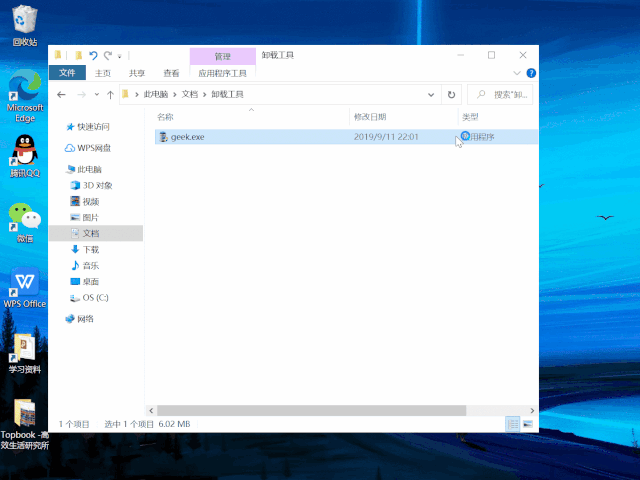The width and height of the screenshot is (640, 480).
Task: Open the address bar history dropdown
Action: pos(431,95)
